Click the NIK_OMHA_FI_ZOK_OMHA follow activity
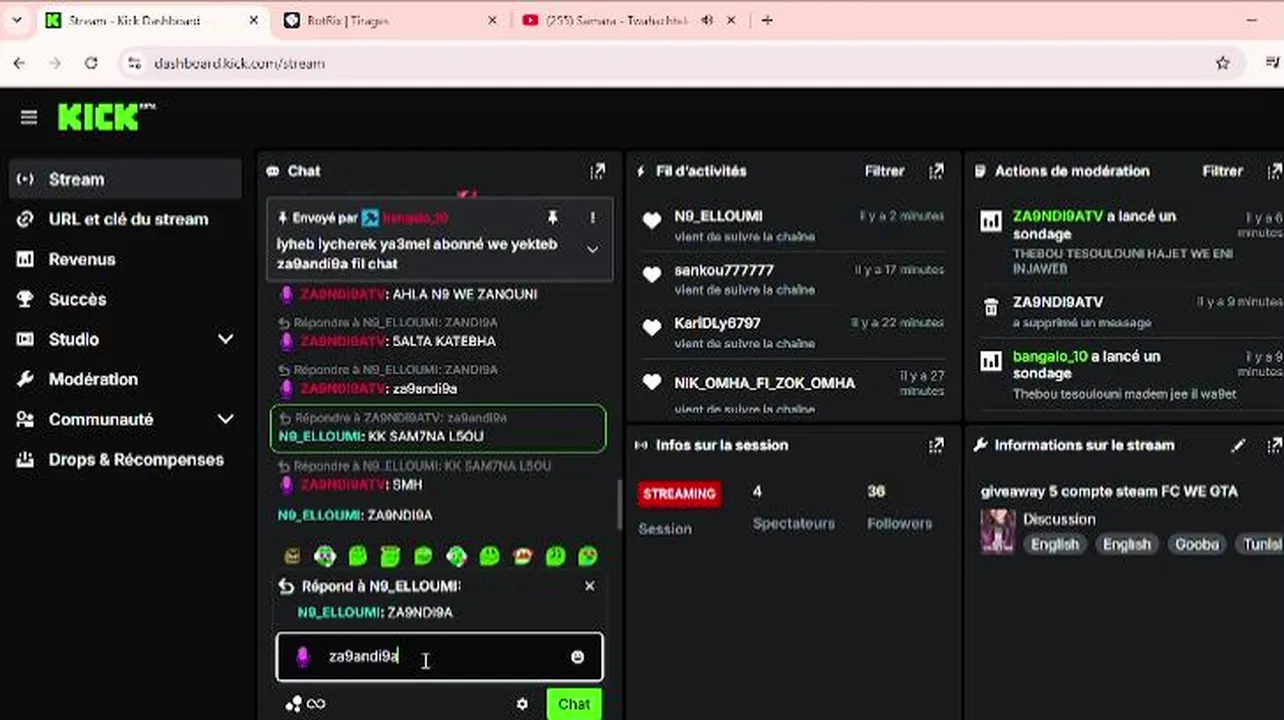The width and height of the screenshot is (1284, 720). [792, 391]
